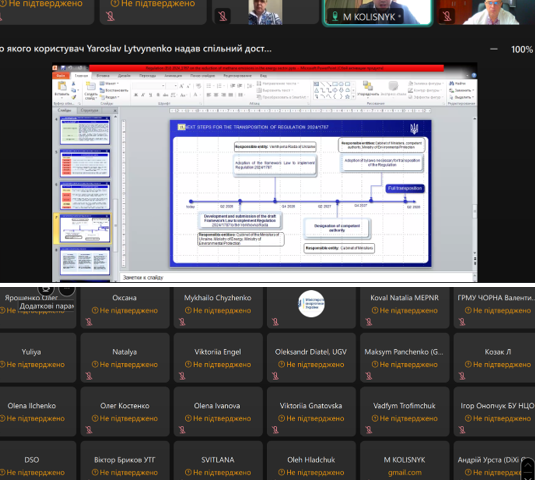Viewport: 542px width, 480px height.
Task: Click Save icon in PowerPoint quick access toolbar
Action: point(63,68)
